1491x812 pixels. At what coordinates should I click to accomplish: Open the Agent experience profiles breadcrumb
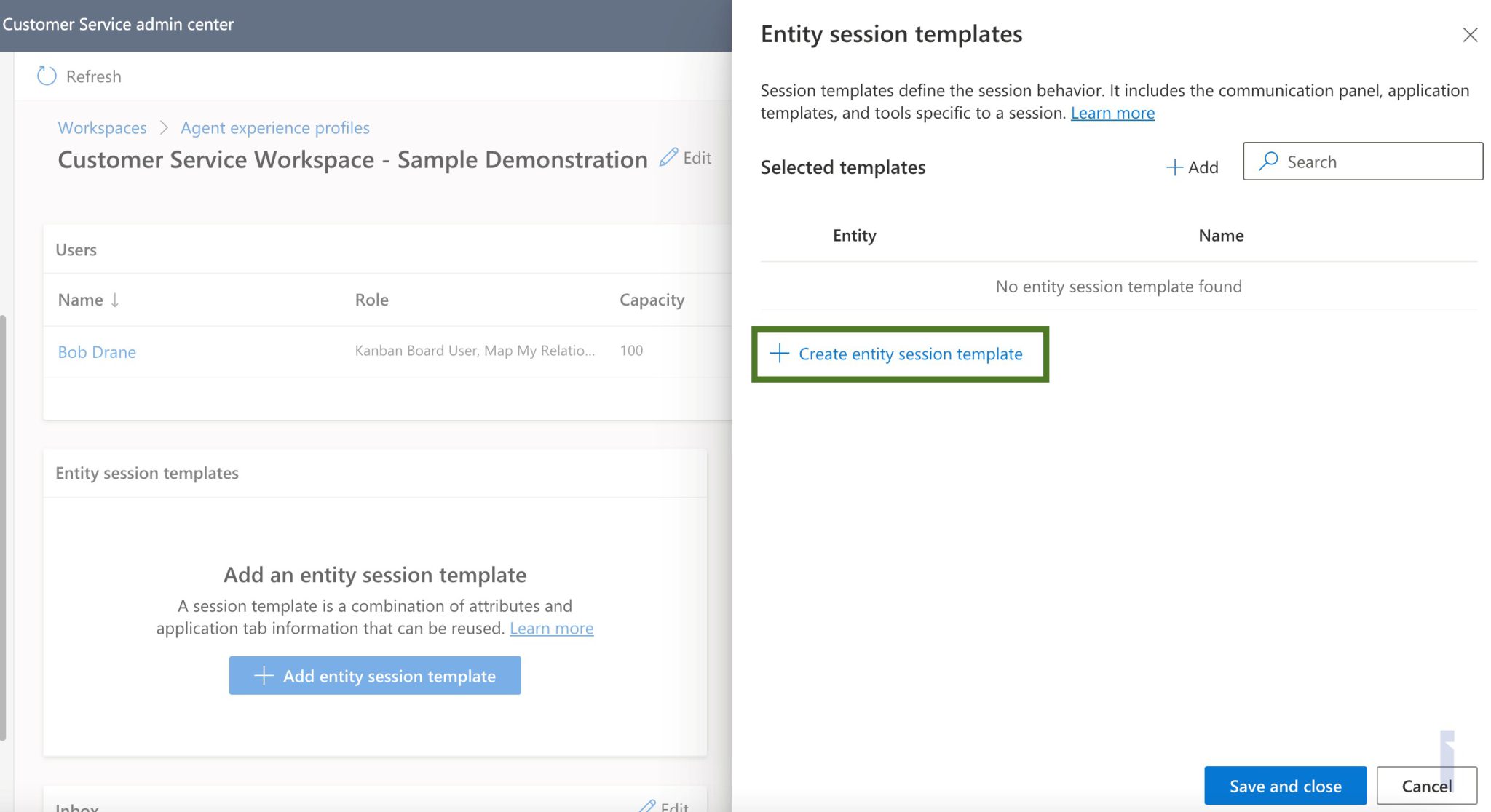pyautogui.click(x=274, y=127)
